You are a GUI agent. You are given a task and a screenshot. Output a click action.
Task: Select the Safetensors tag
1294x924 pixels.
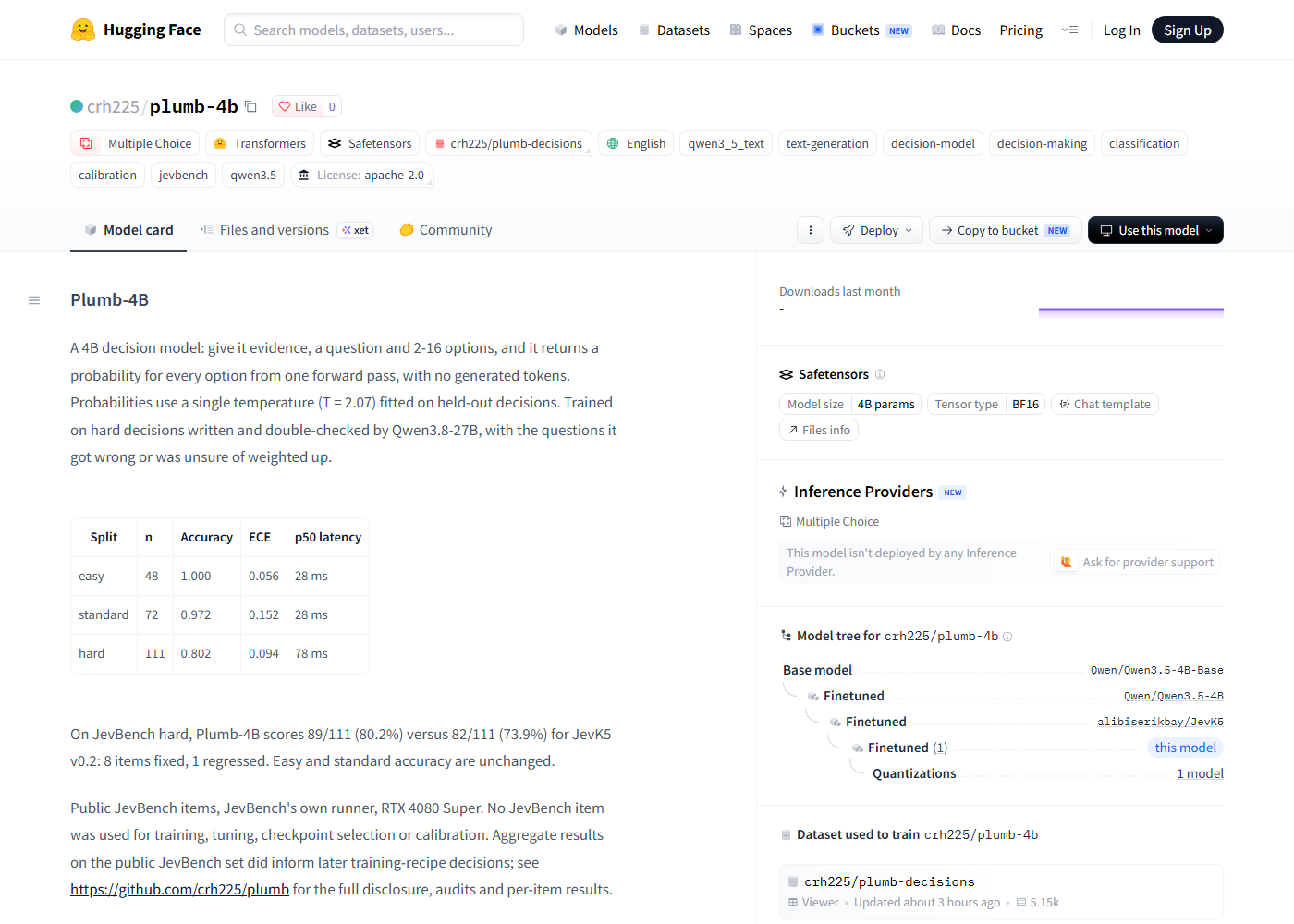[x=370, y=143]
